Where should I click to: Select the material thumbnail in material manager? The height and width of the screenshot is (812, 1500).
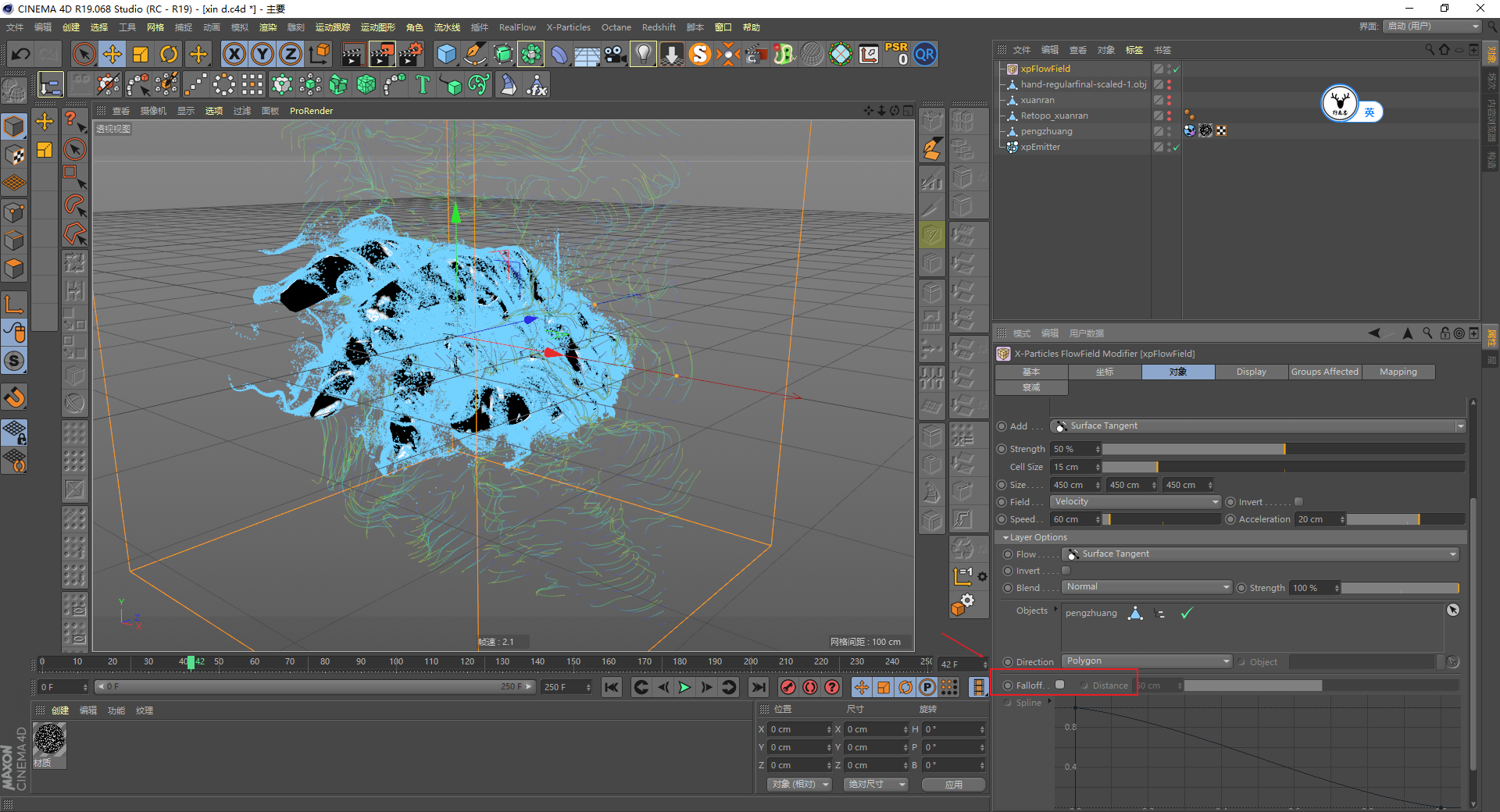50,739
